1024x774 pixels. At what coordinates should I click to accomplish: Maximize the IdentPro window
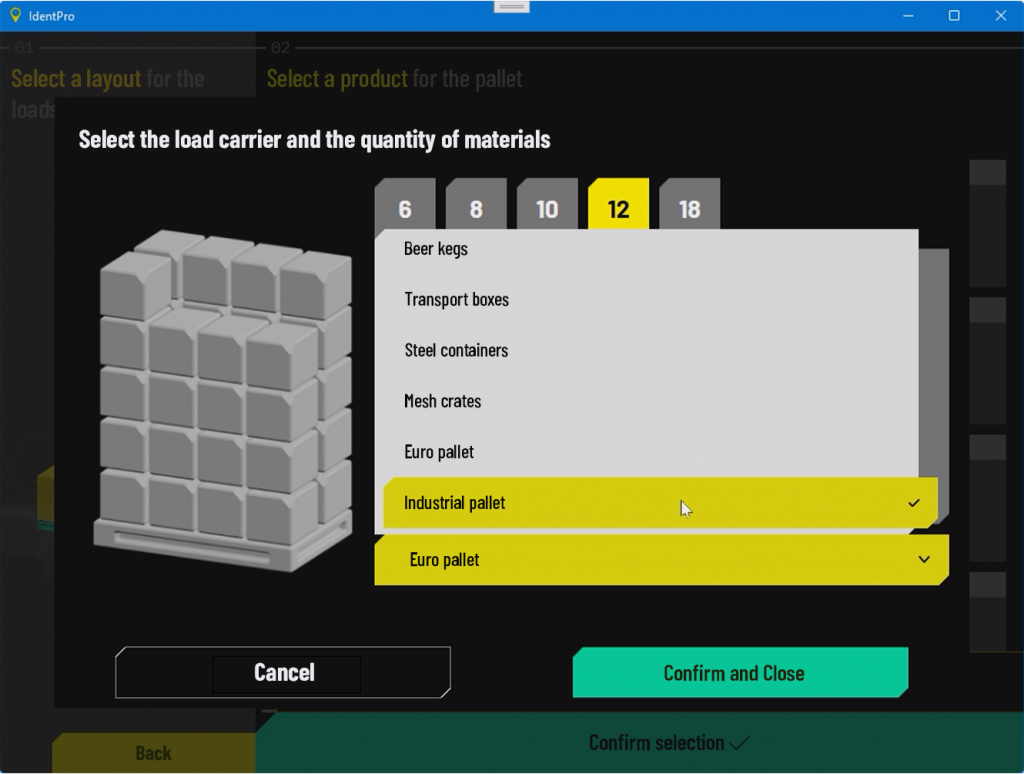[x=954, y=16]
